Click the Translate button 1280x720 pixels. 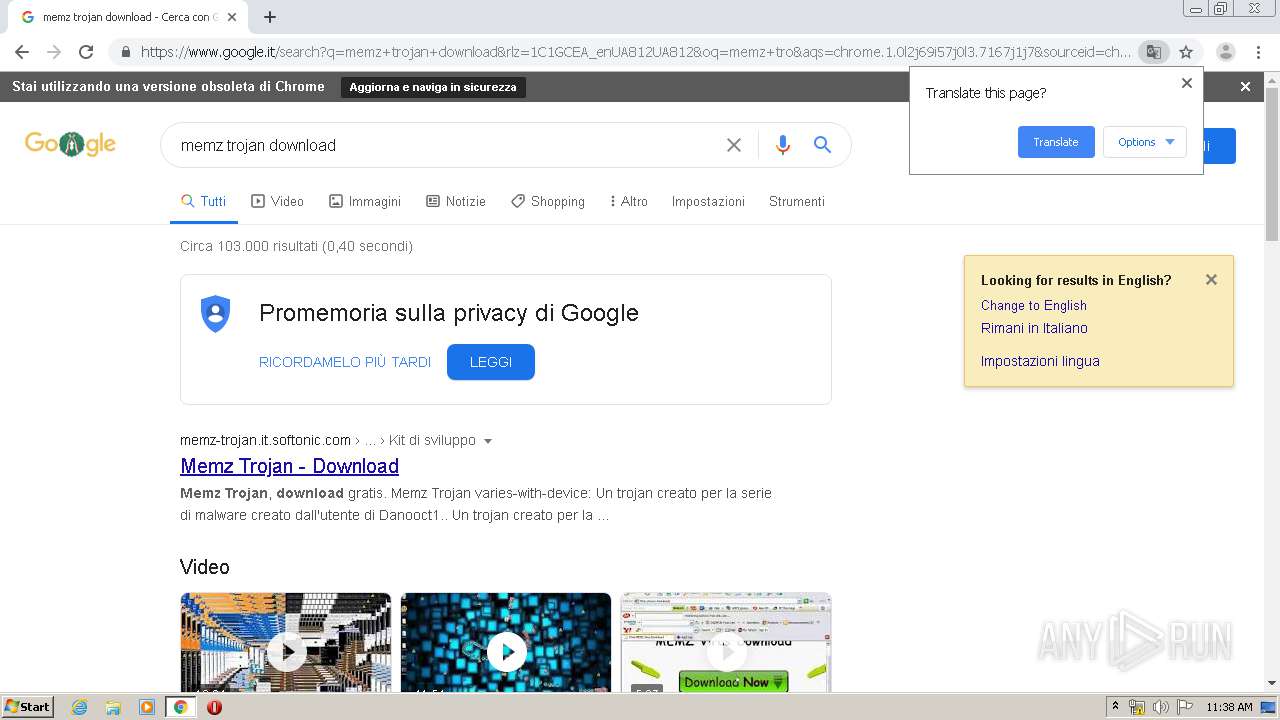(1056, 142)
